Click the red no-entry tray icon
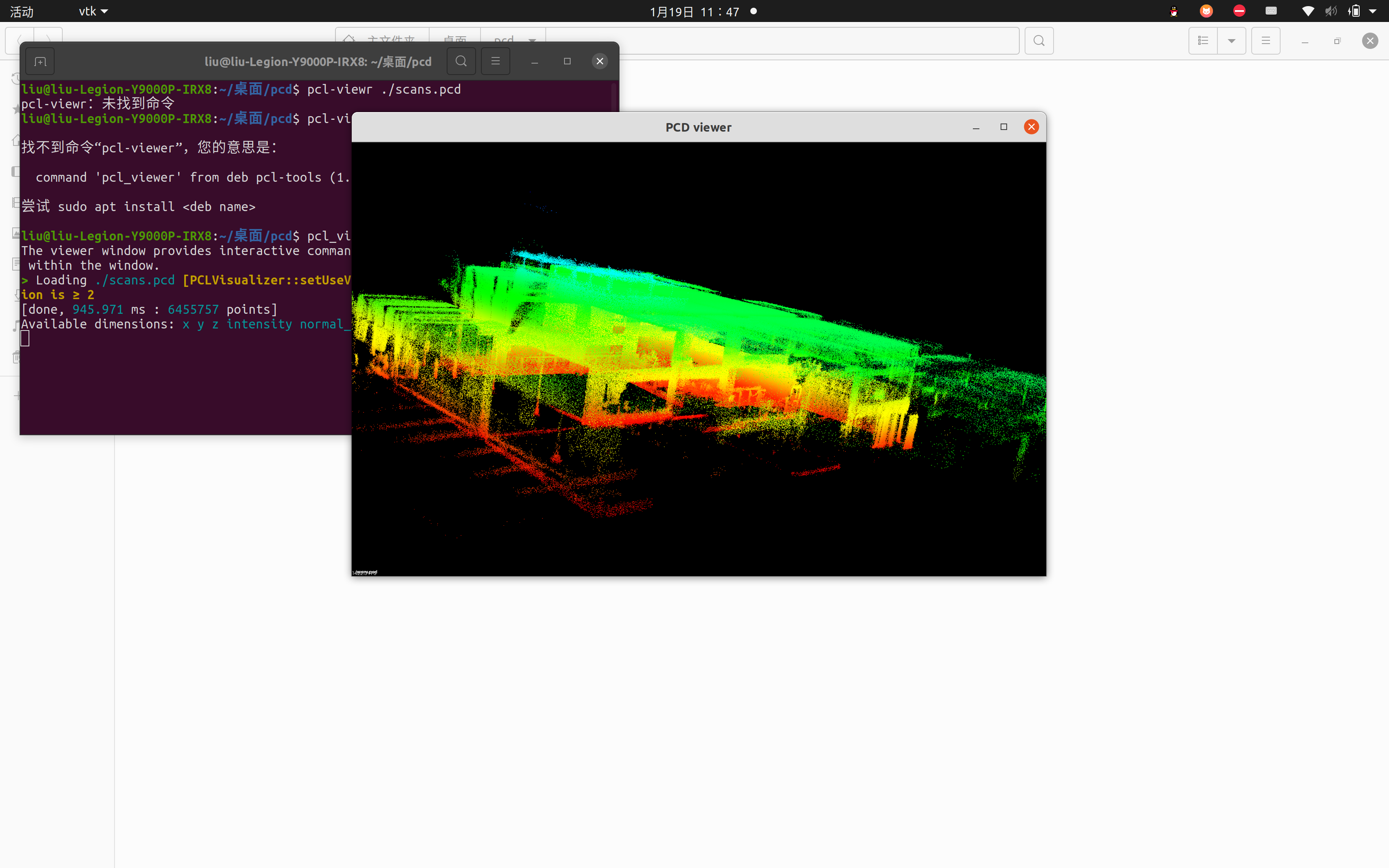 click(1239, 11)
